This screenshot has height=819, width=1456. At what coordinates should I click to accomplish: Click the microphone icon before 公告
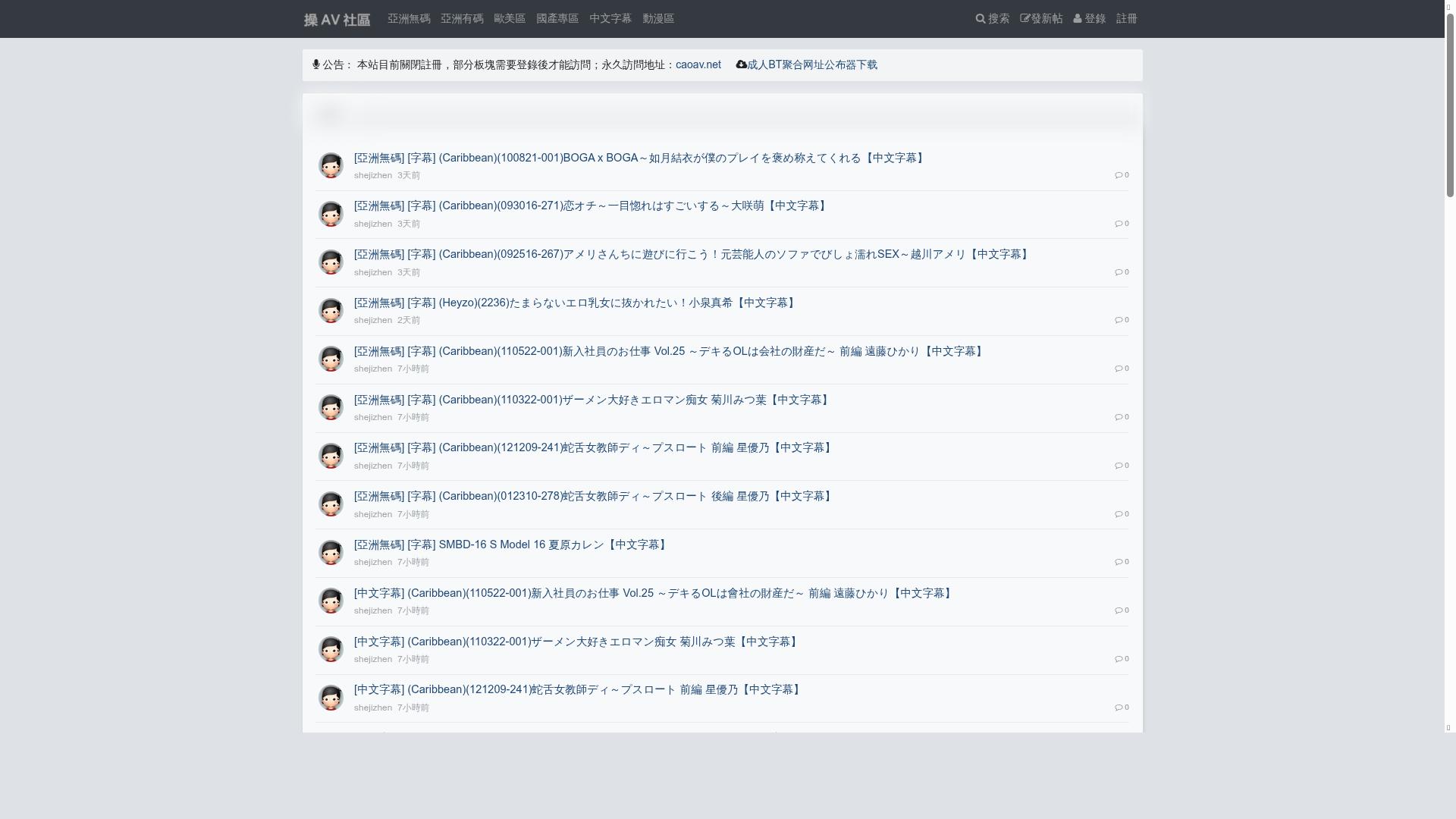pos(315,64)
